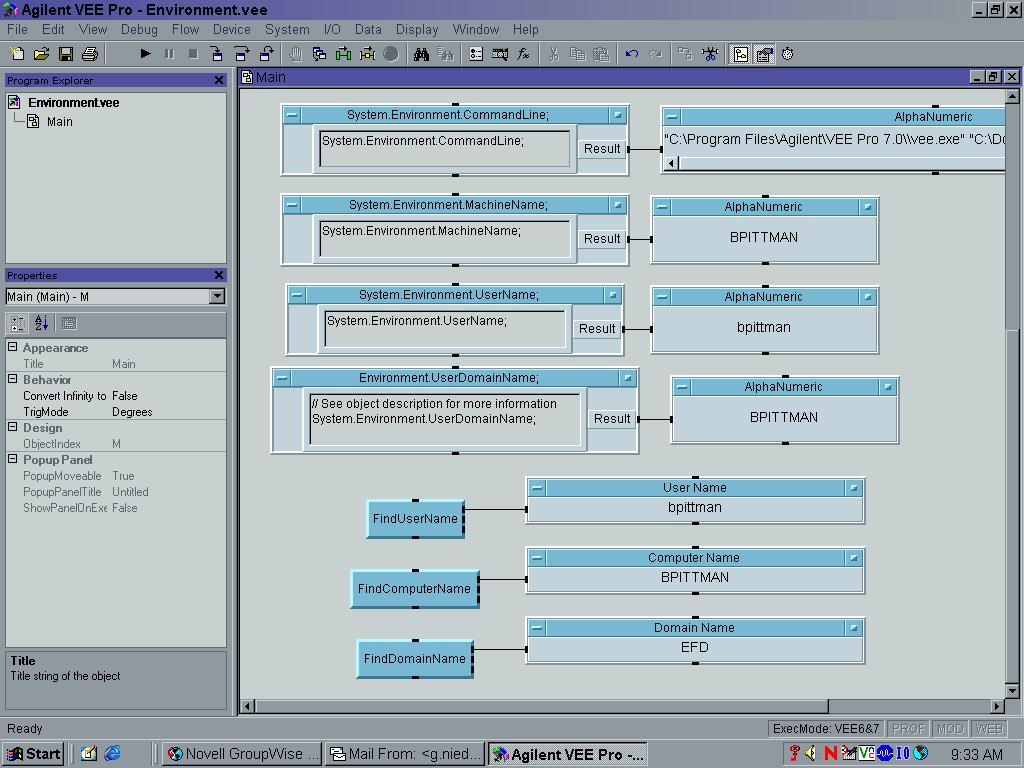This screenshot has height=768, width=1024.
Task: Open the Function & Object Browser fx icon
Action: point(523,54)
